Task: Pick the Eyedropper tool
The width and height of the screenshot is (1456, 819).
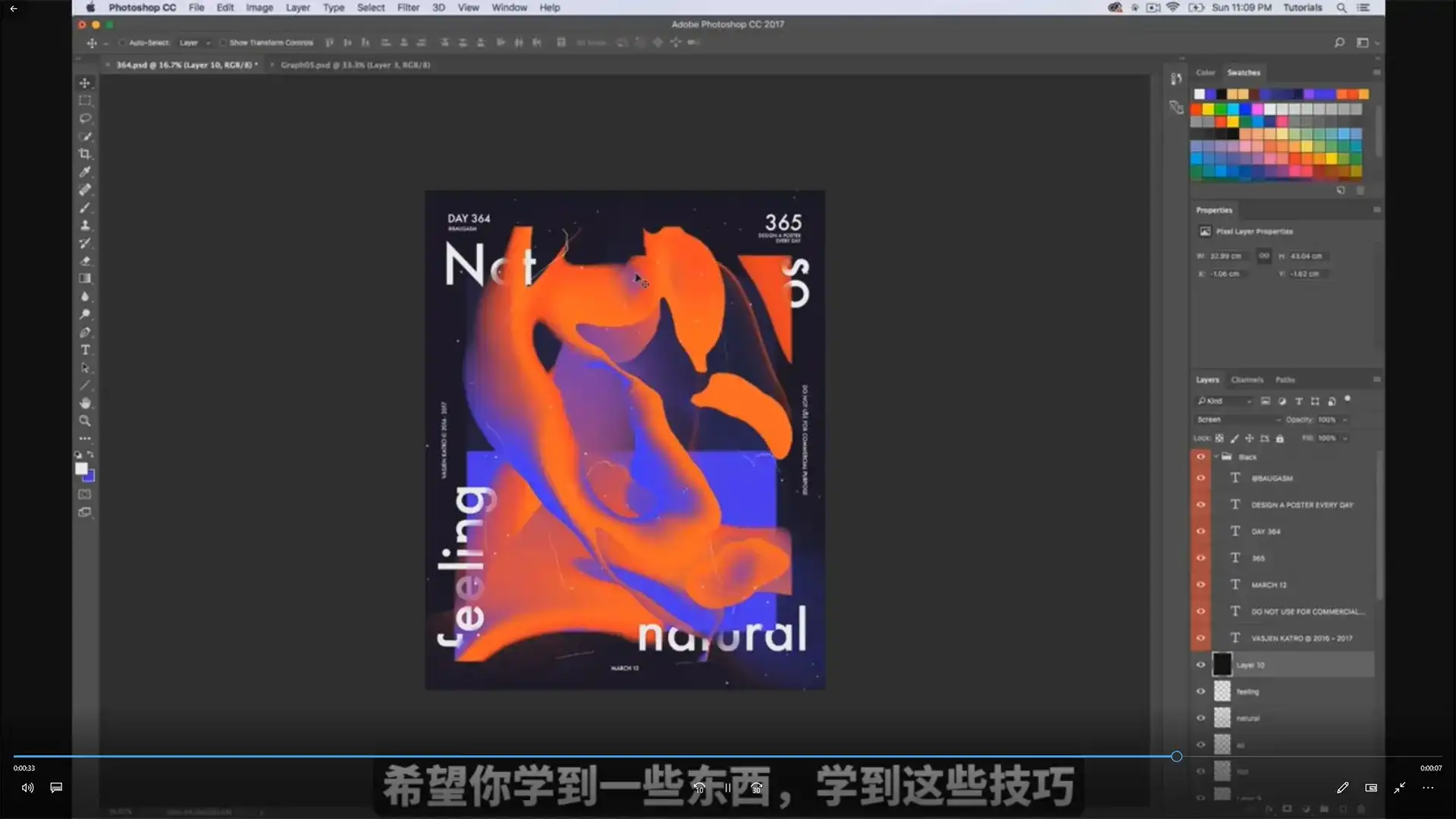Action: coord(84,171)
